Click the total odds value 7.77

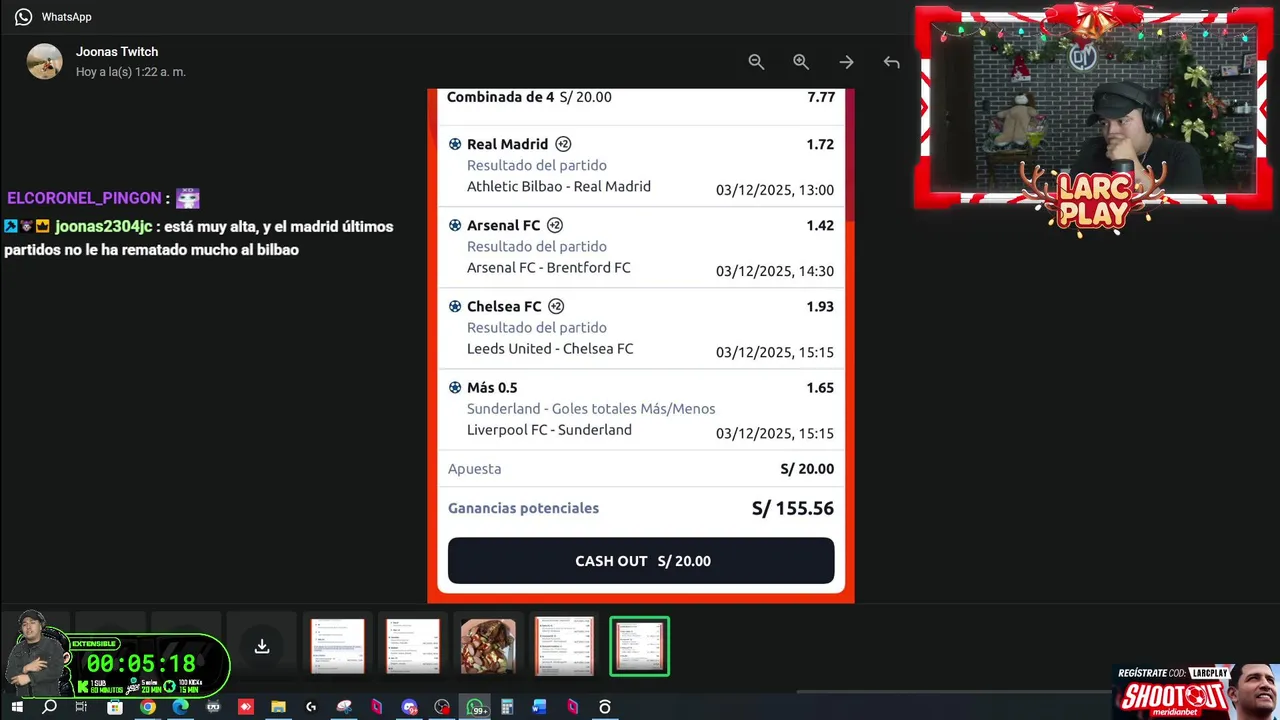click(821, 97)
